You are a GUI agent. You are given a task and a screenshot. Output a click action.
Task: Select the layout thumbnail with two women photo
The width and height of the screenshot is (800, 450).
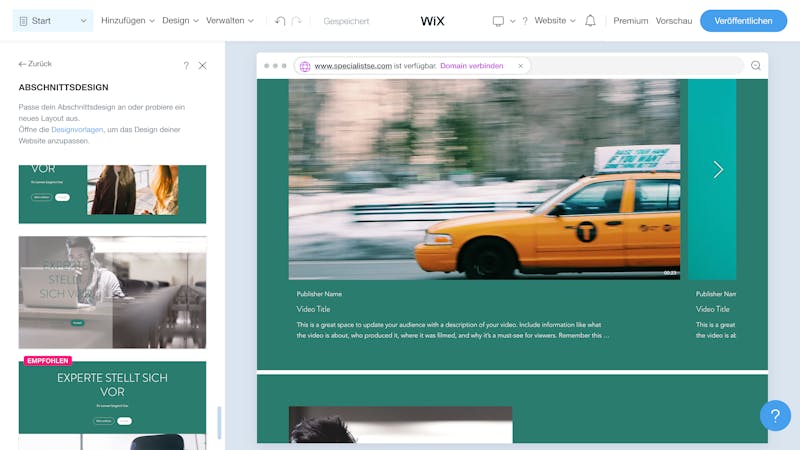tap(112, 194)
